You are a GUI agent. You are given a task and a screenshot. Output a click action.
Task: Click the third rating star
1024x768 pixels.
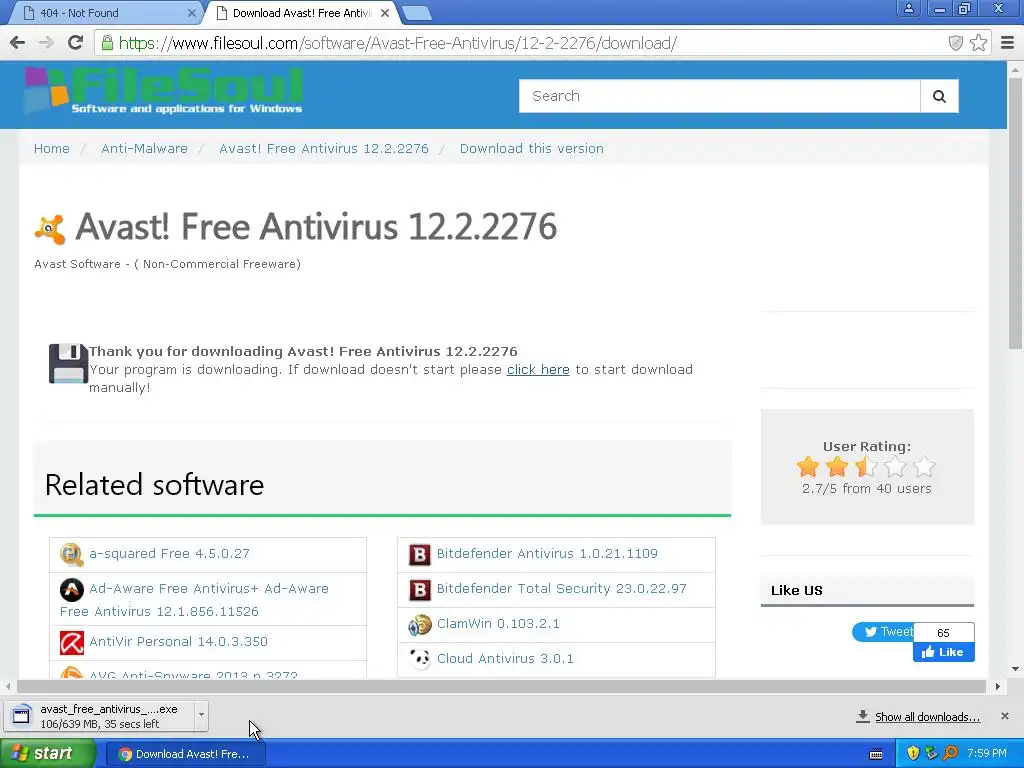click(866, 467)
